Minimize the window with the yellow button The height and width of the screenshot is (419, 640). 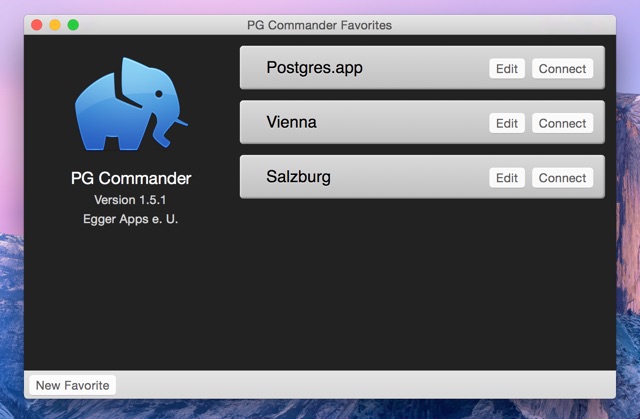coord(55,25)
